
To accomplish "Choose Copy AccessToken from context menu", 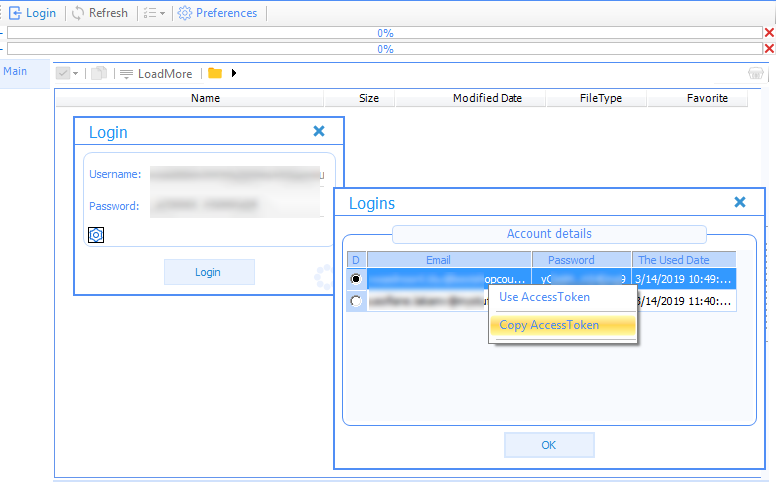I will pyautogui.click(x=562, y=325).
